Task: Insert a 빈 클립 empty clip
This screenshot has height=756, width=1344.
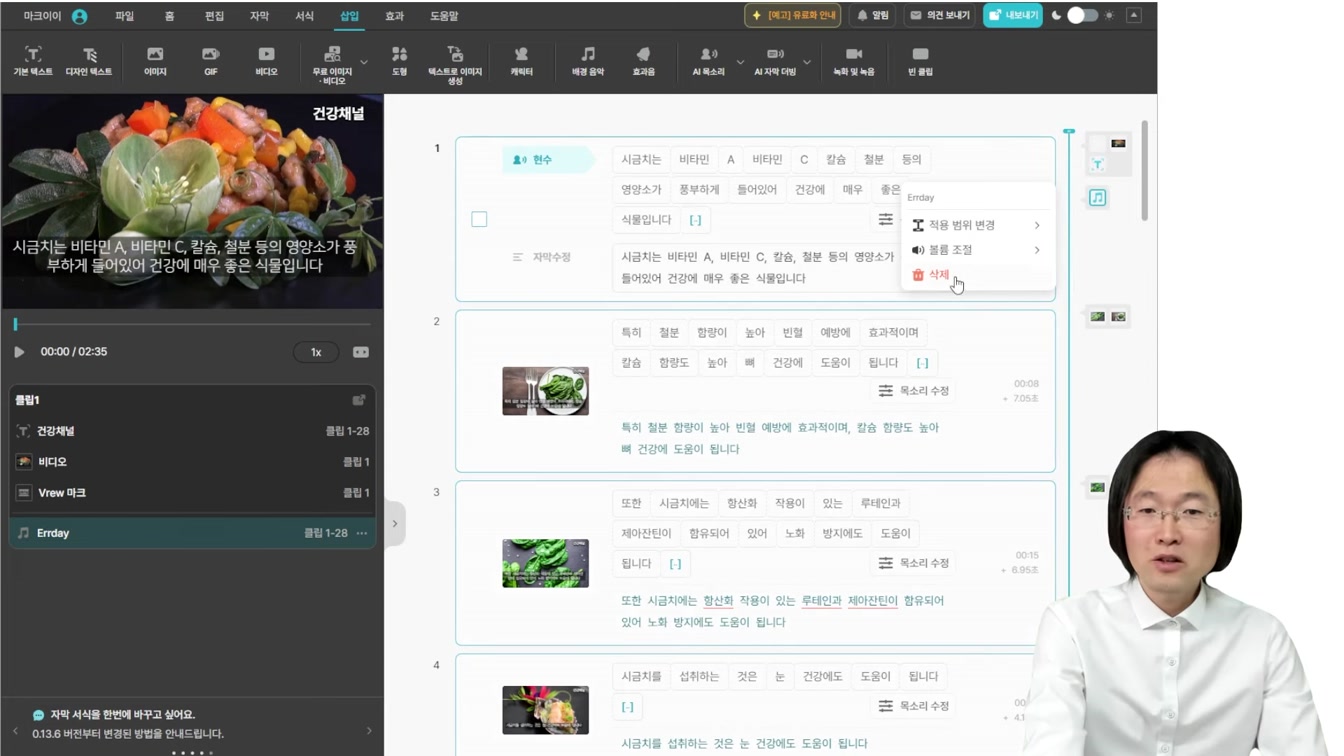Action: (x=920, y=60)
